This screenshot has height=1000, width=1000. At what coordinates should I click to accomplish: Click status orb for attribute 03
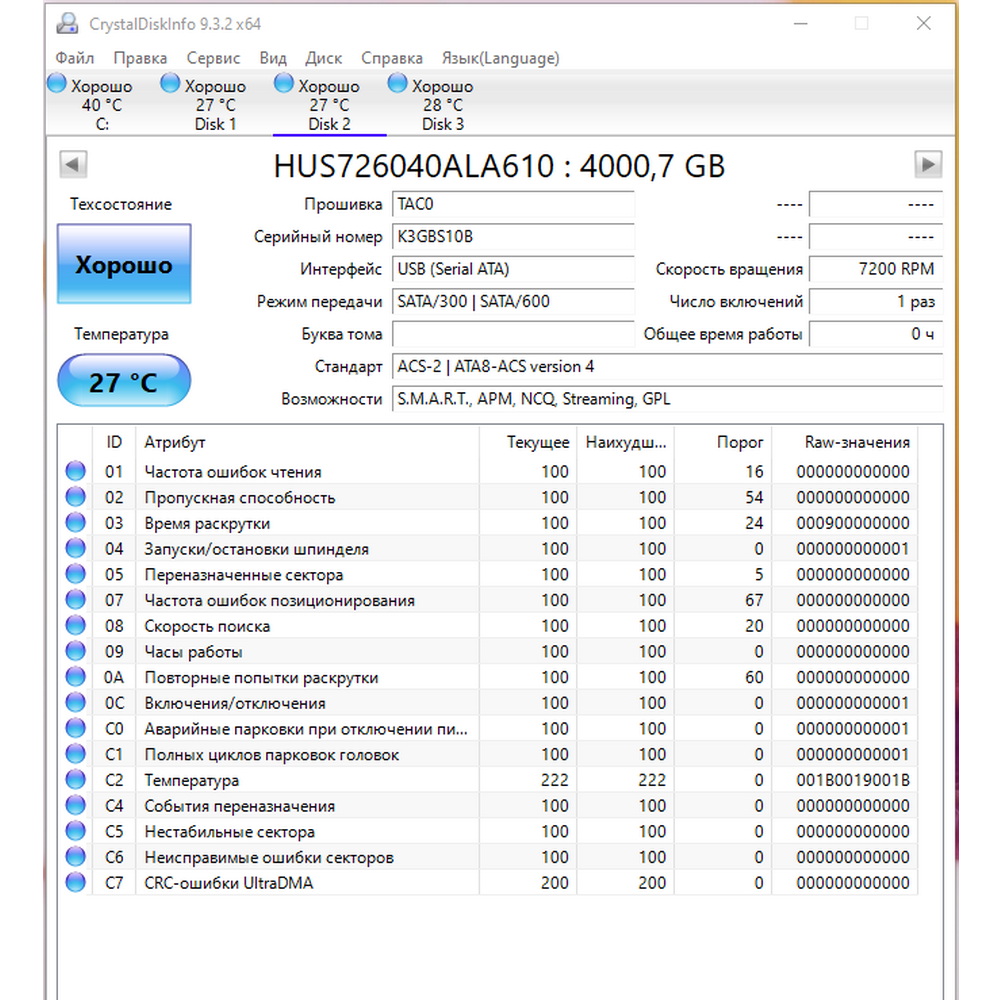[x=75, y=522]
